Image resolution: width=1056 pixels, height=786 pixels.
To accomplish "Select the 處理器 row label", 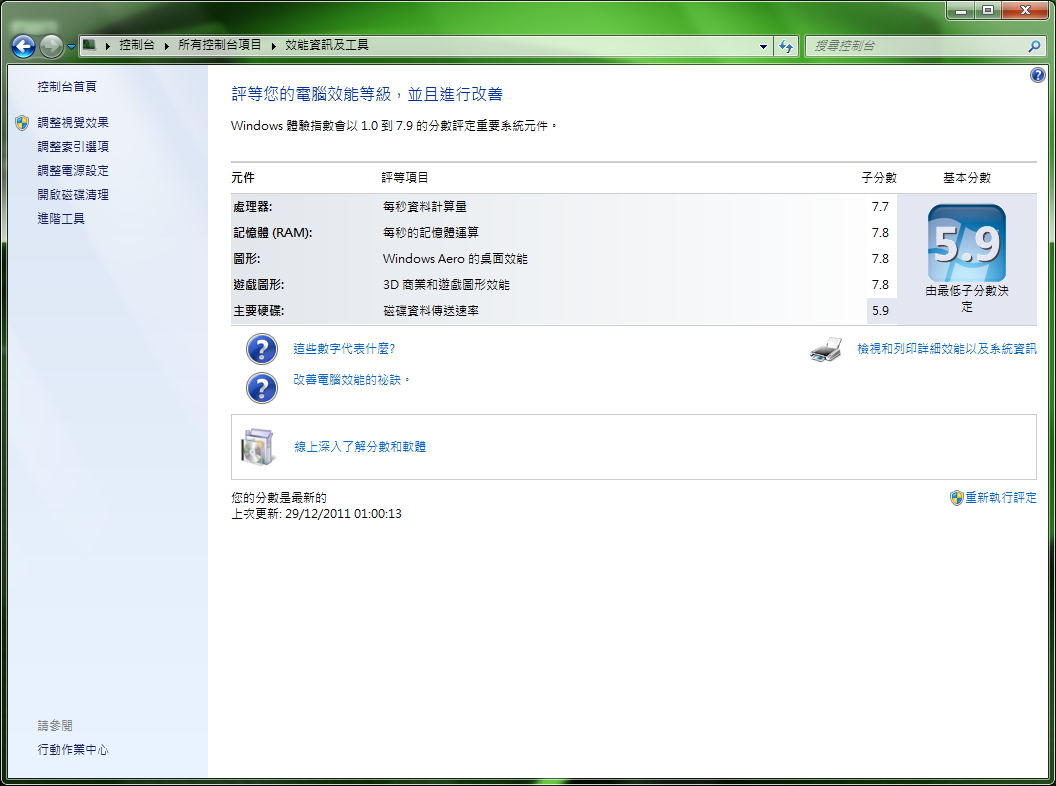I will [253, 207].
